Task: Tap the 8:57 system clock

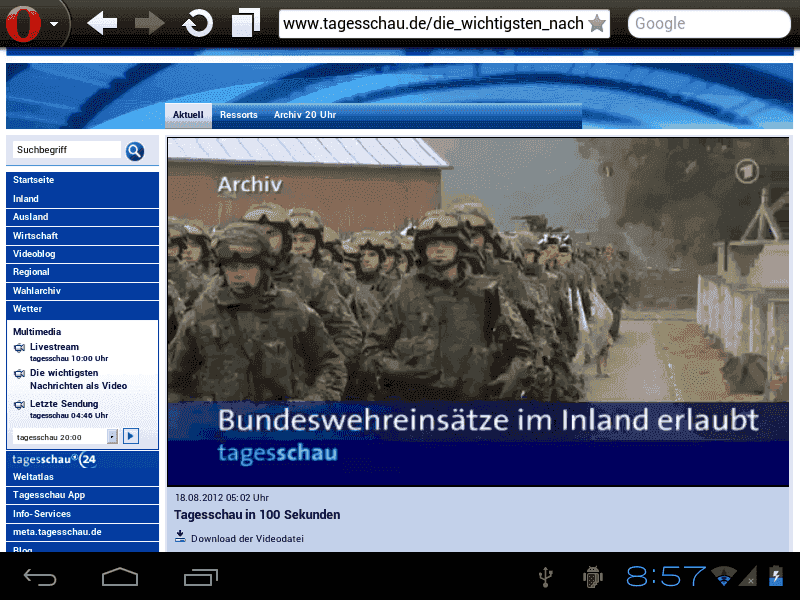Action: click(666, 577)
